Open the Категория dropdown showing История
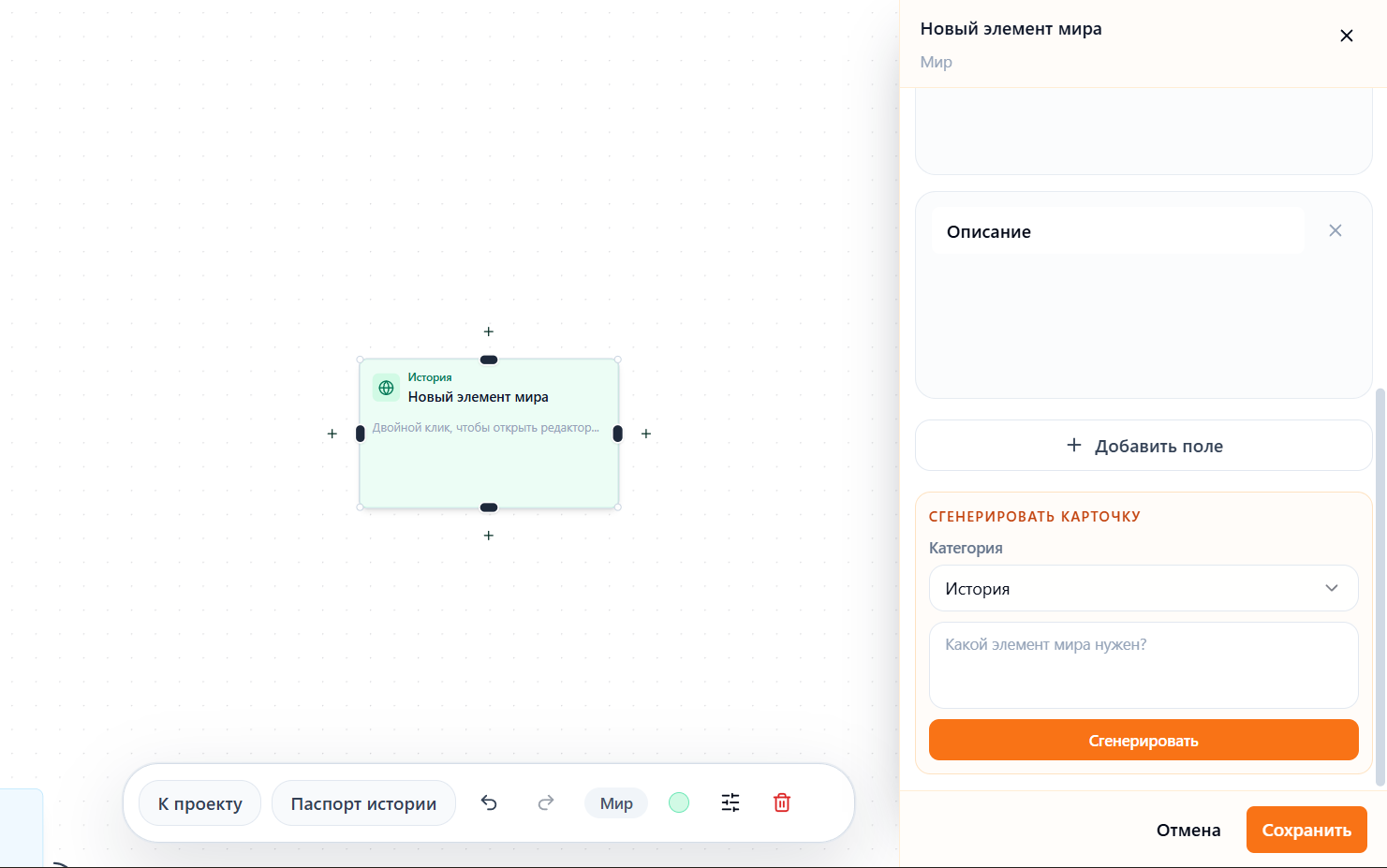This screenshot has height=868, width=1387. tap(1144, 588)
